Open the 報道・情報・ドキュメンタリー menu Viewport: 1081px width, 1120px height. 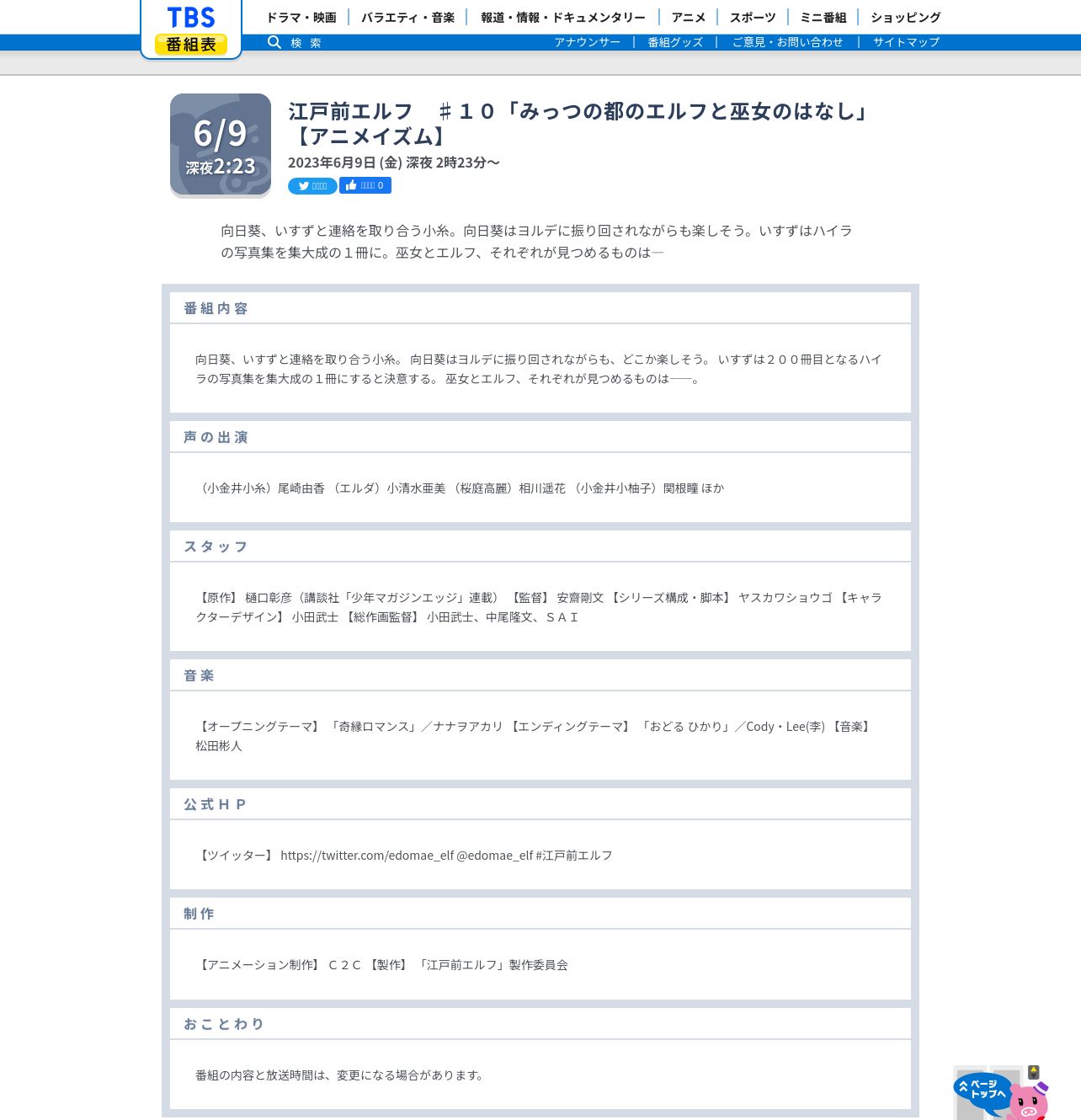563,18
